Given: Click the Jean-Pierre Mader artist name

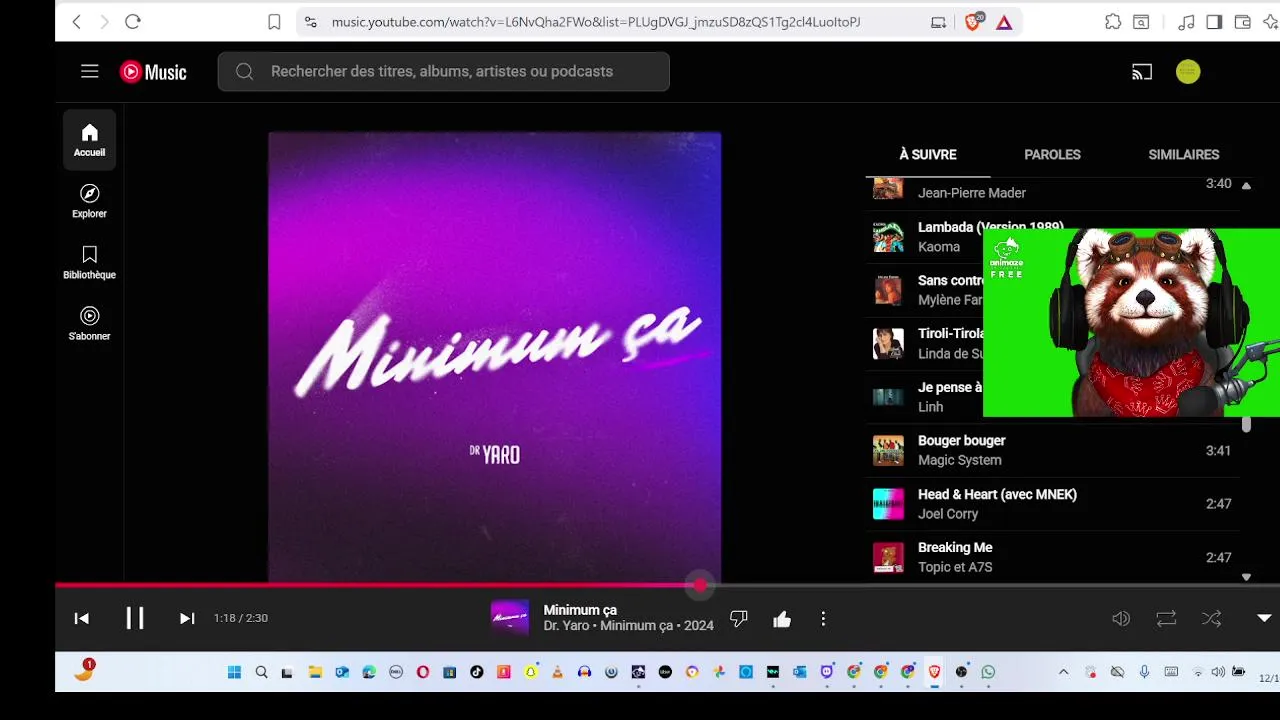Looking at the screenshot, I should 972,193.
